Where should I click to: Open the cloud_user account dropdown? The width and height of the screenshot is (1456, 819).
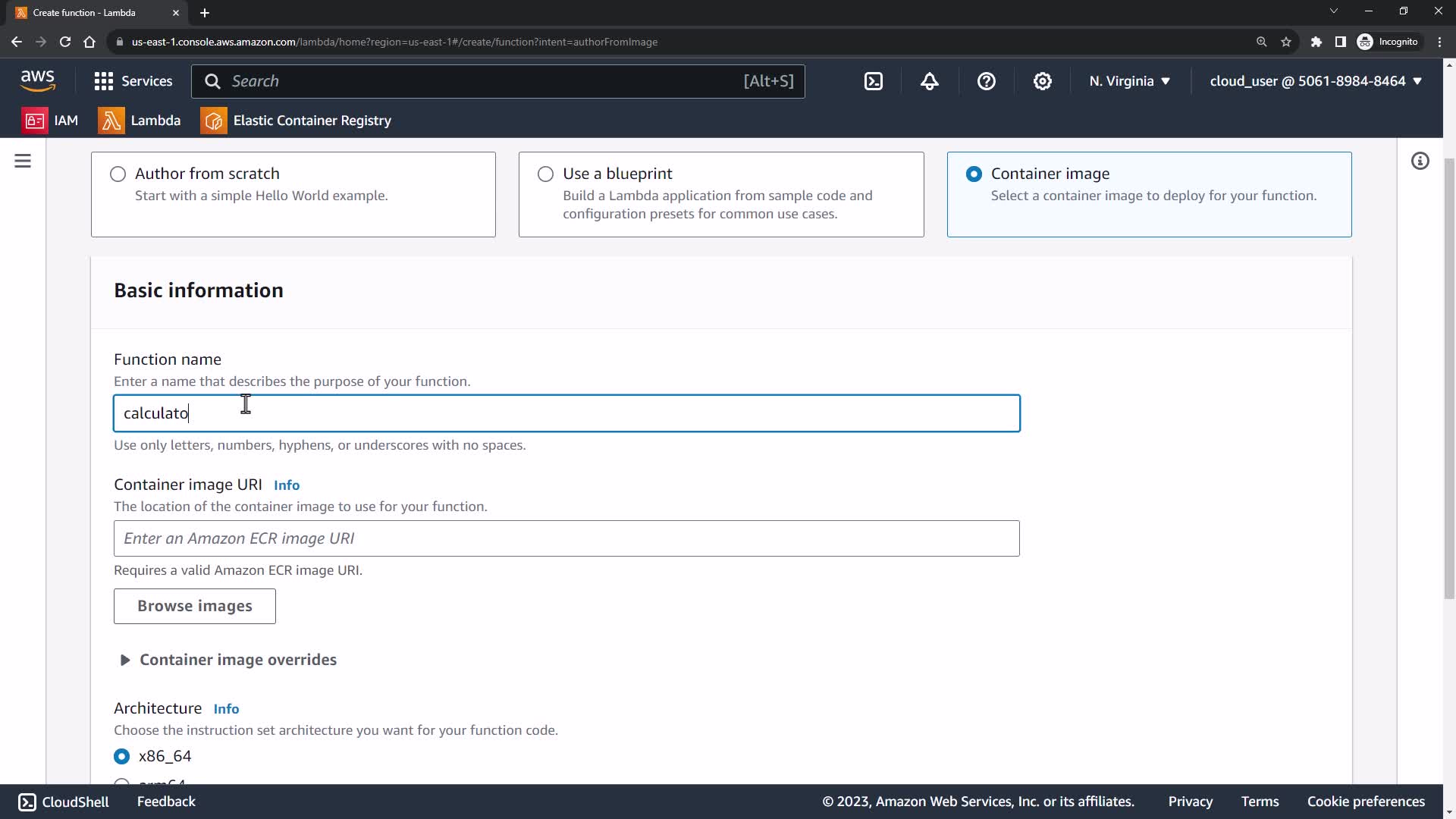click(1315, 81)
